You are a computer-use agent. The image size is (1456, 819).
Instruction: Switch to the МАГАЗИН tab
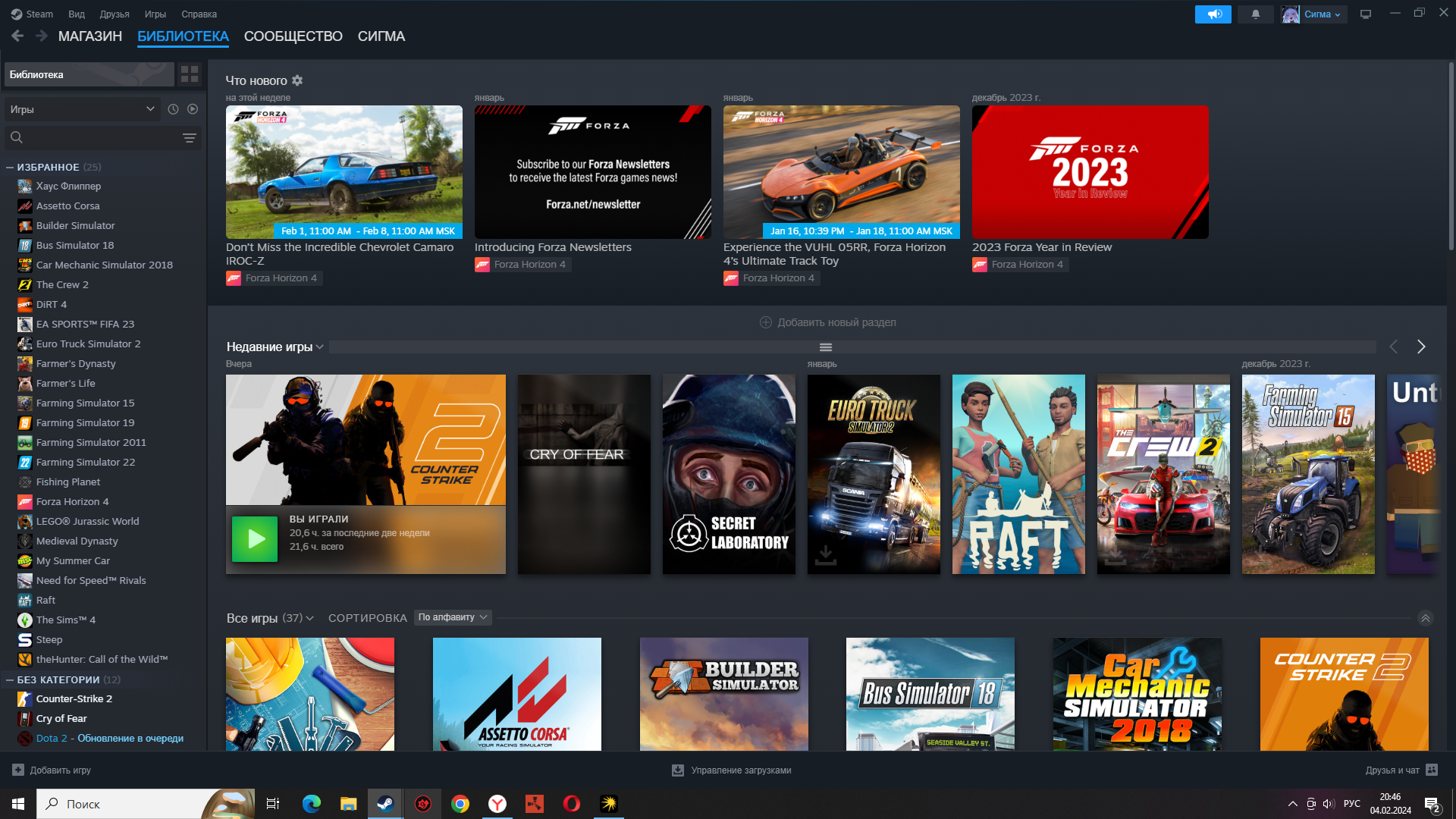point(90,36)
